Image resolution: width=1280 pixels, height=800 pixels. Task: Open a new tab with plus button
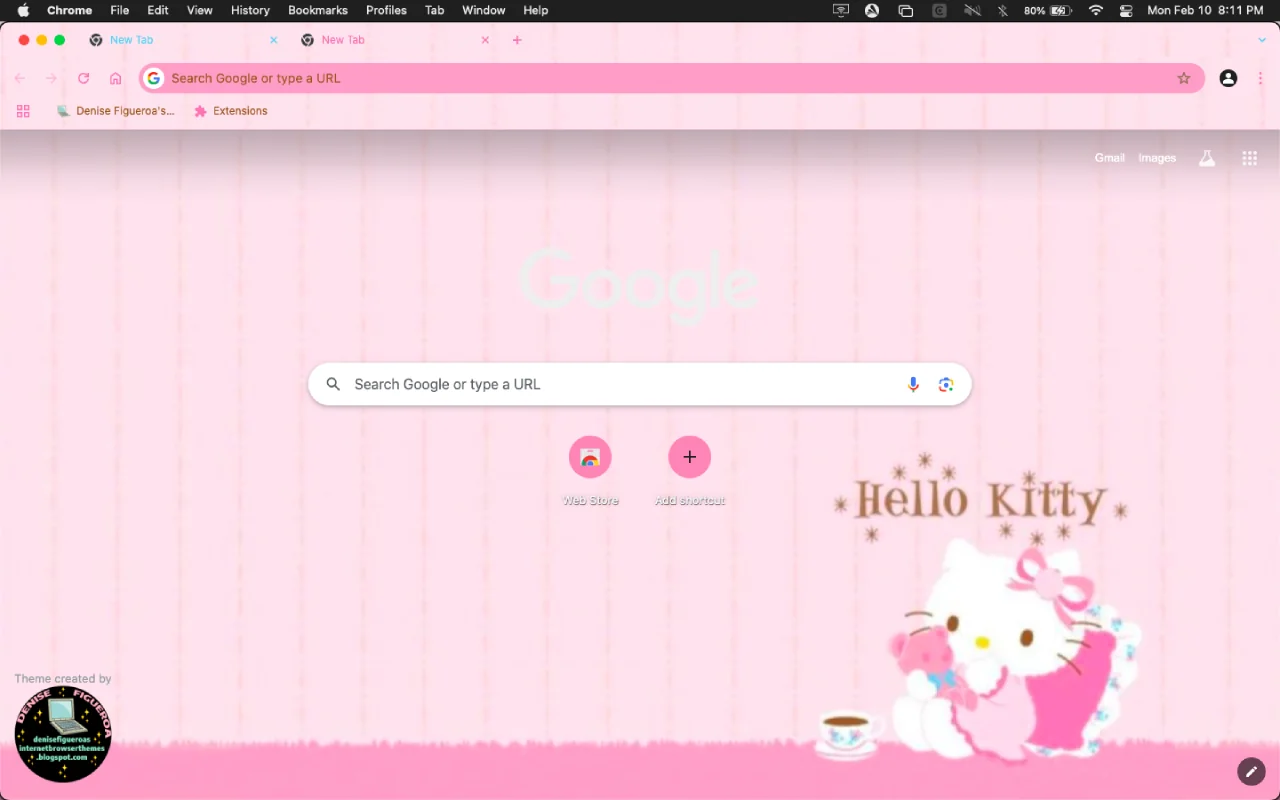point(517,40)
